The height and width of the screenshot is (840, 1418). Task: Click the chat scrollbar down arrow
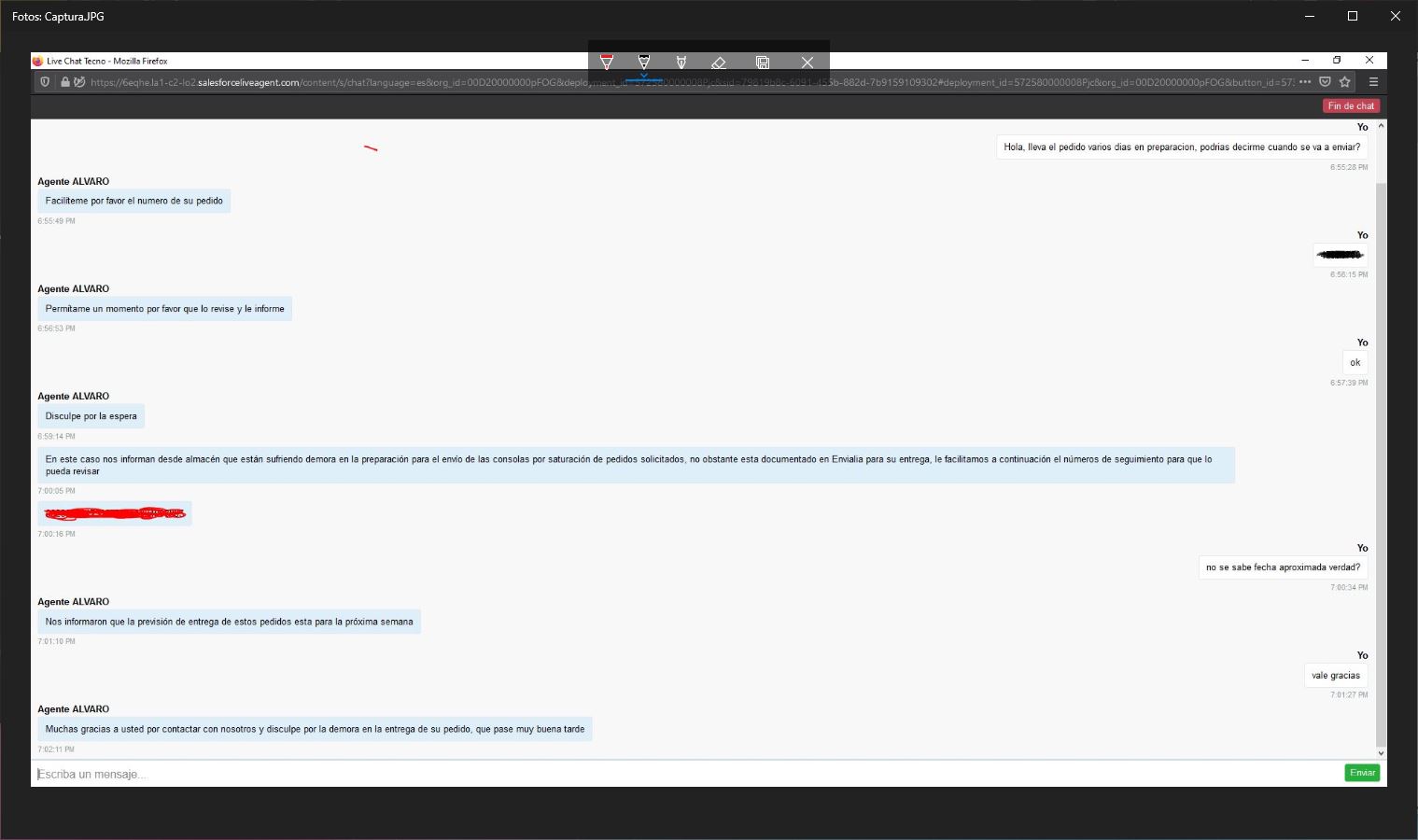click(1381, 753)
